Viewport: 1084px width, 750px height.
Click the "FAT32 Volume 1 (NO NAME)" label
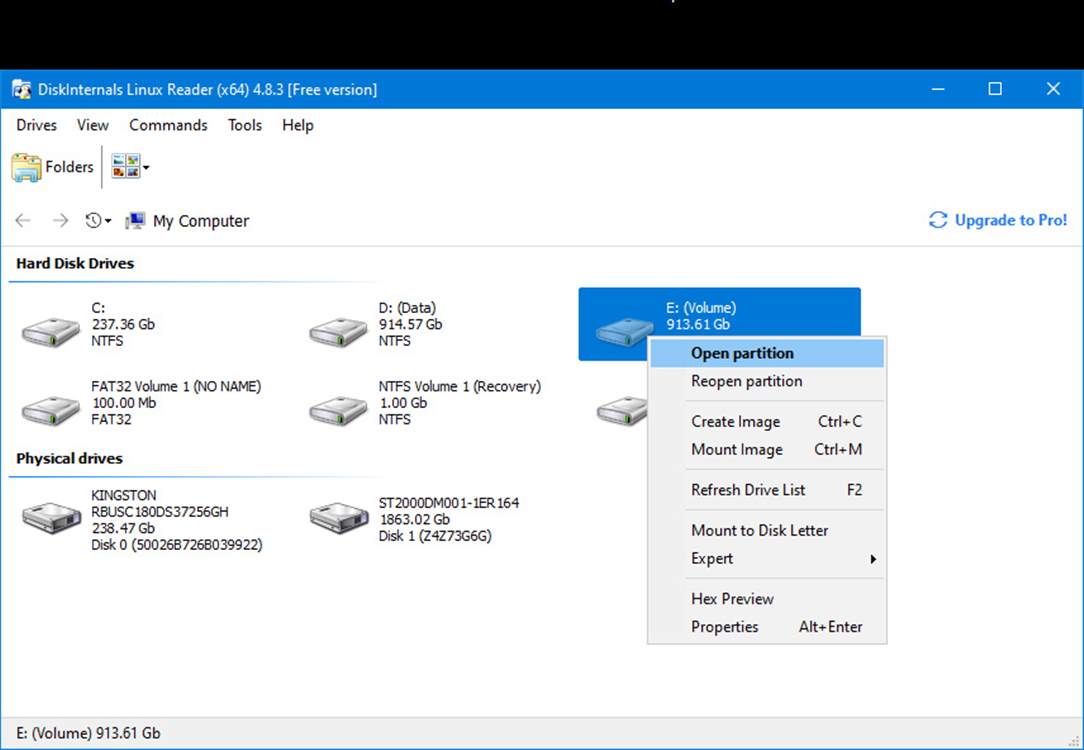coord(176,386)
